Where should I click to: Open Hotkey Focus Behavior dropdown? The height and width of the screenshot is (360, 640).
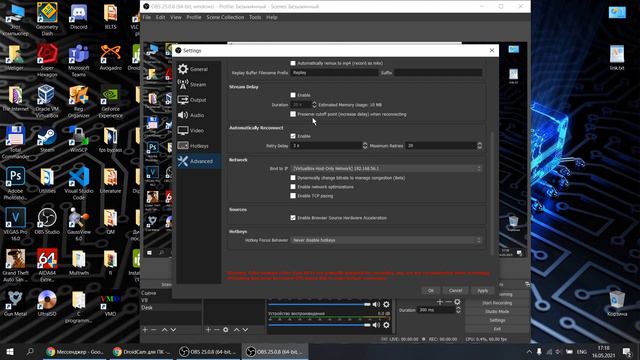pos(386,240)
